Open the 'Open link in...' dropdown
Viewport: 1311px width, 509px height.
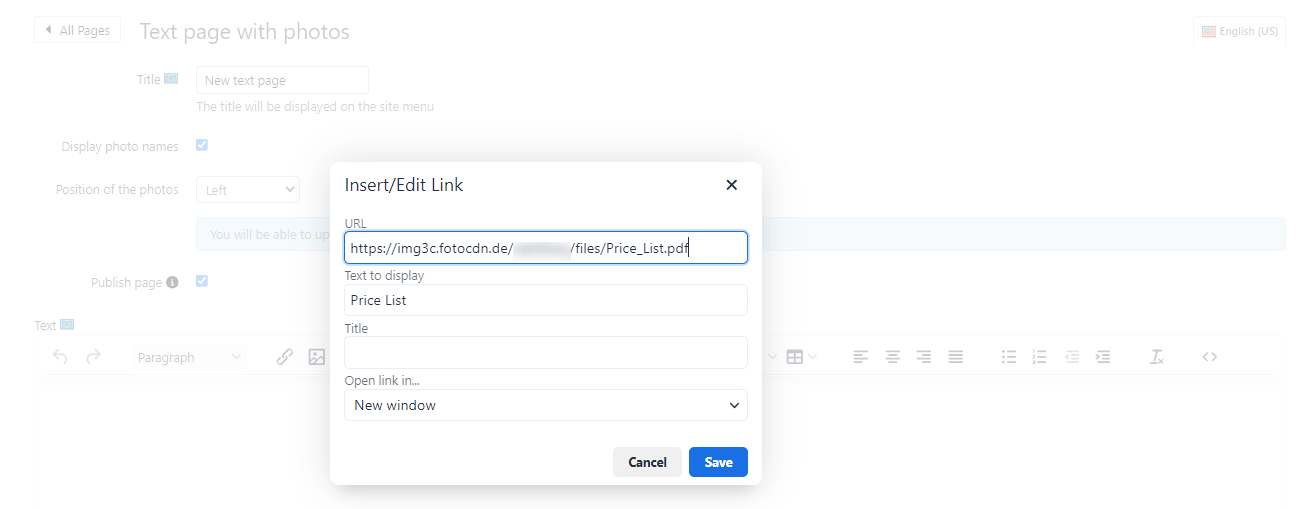(x=546, y=405)
